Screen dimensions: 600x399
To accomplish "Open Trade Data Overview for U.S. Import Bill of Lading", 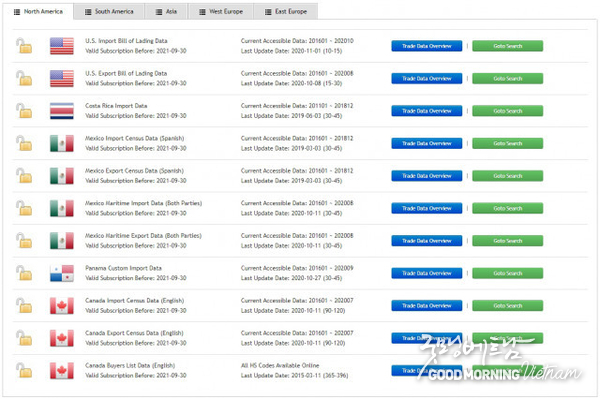I will pos(427,46).
